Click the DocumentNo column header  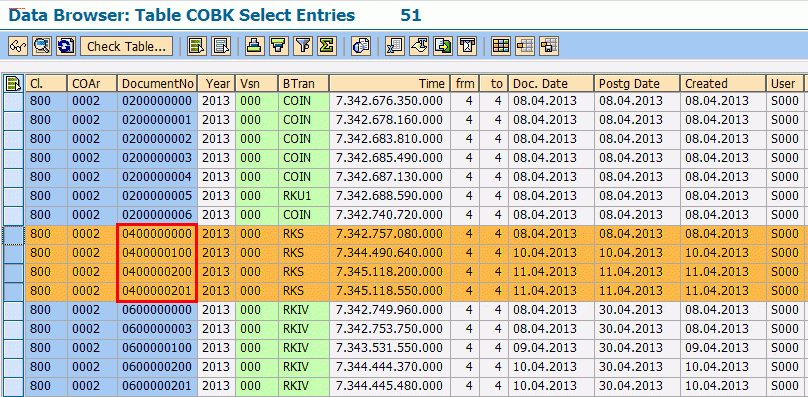(x=158, y=84)
